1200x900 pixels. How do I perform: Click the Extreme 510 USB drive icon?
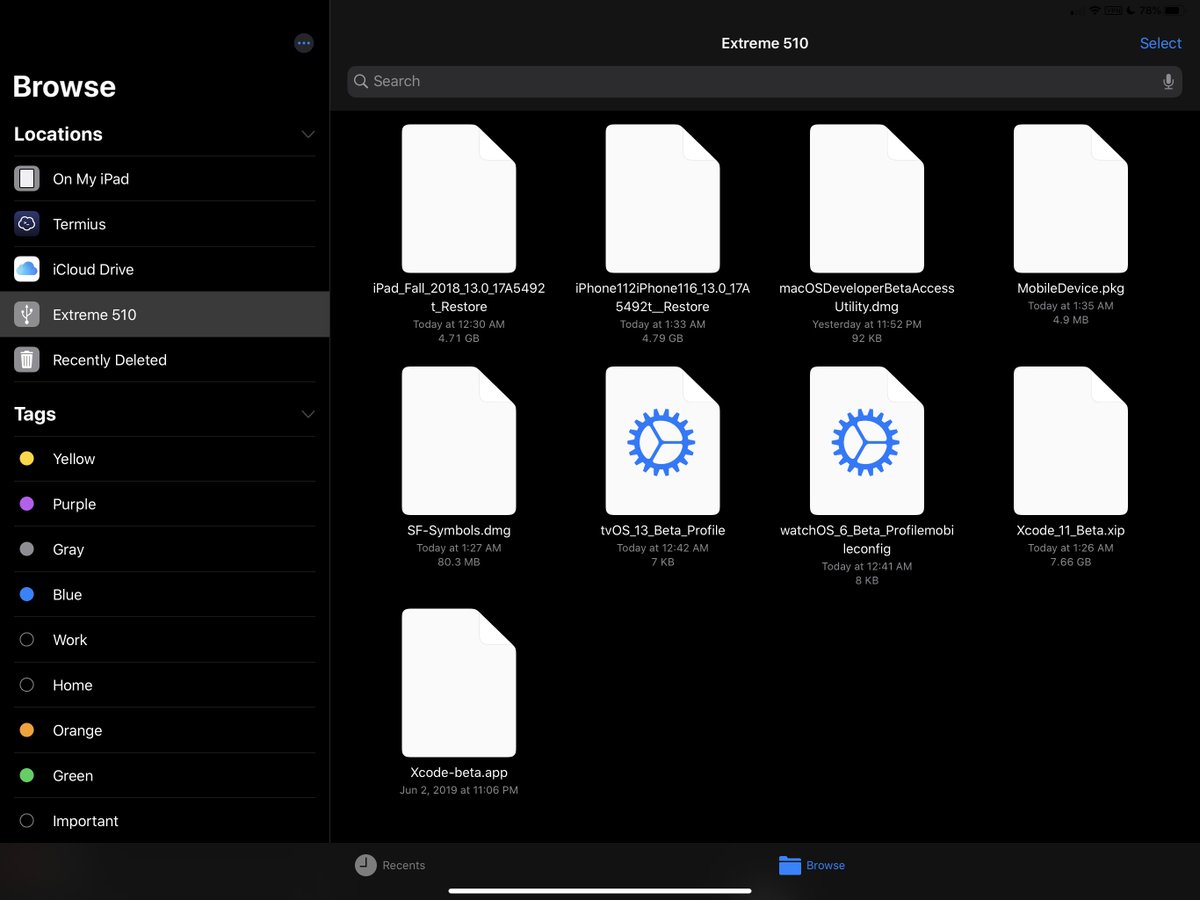[x=27, y=314]
